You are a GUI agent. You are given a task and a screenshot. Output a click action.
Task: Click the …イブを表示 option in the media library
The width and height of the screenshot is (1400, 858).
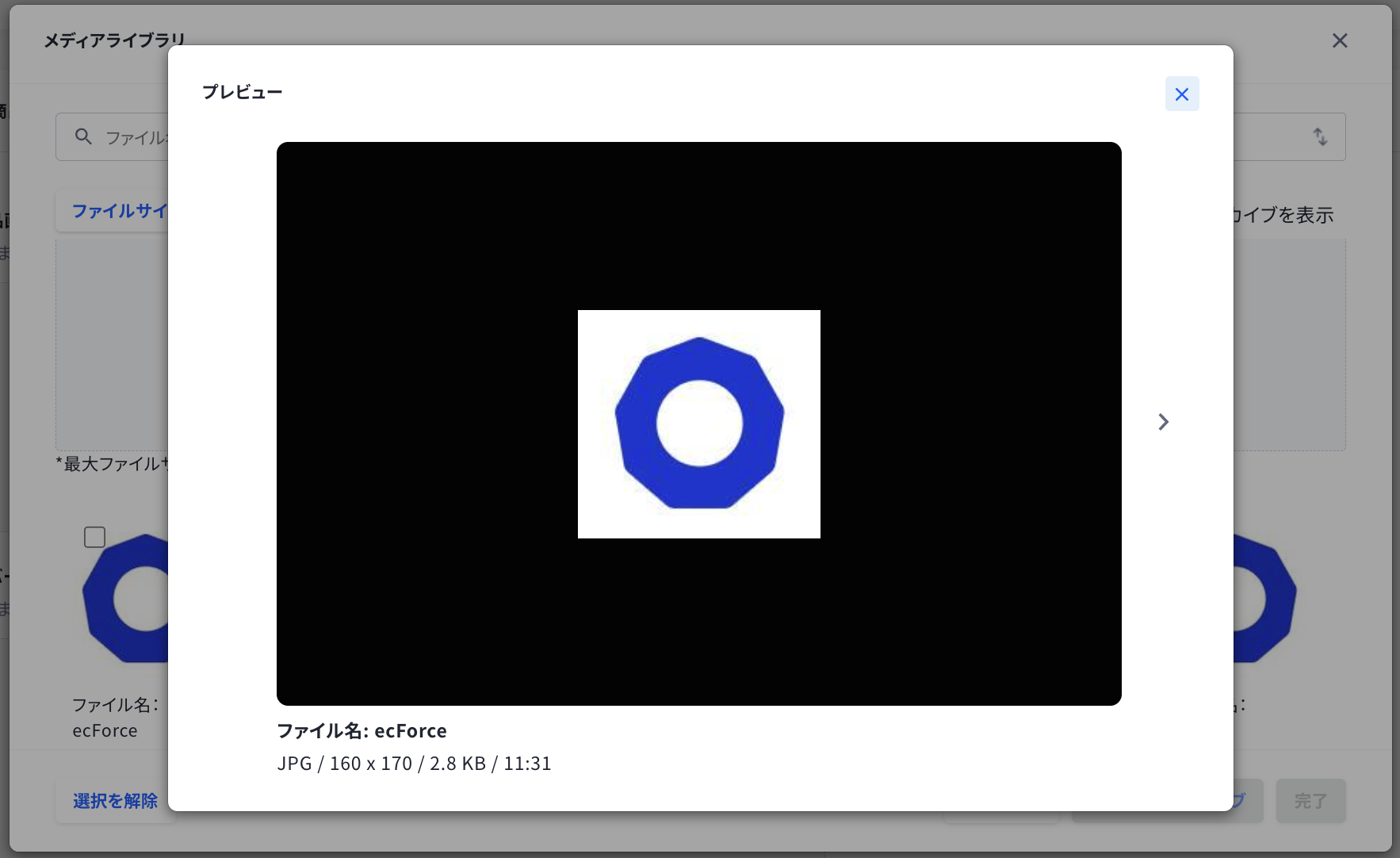[1283, 215]
